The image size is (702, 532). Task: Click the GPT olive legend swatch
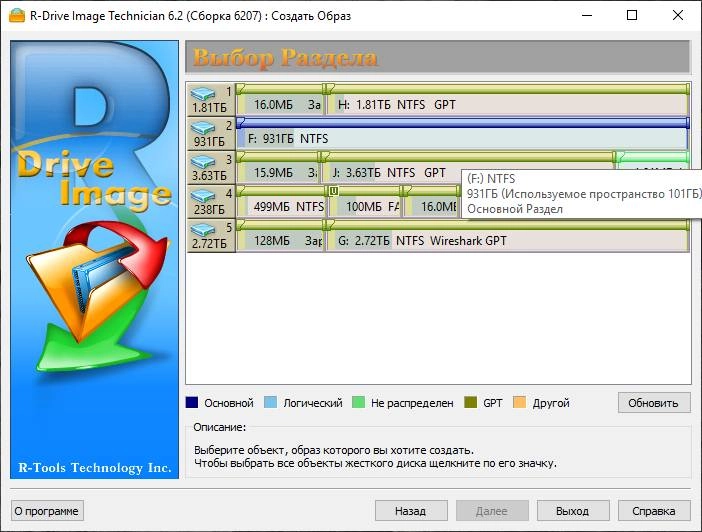click(471, 402)
